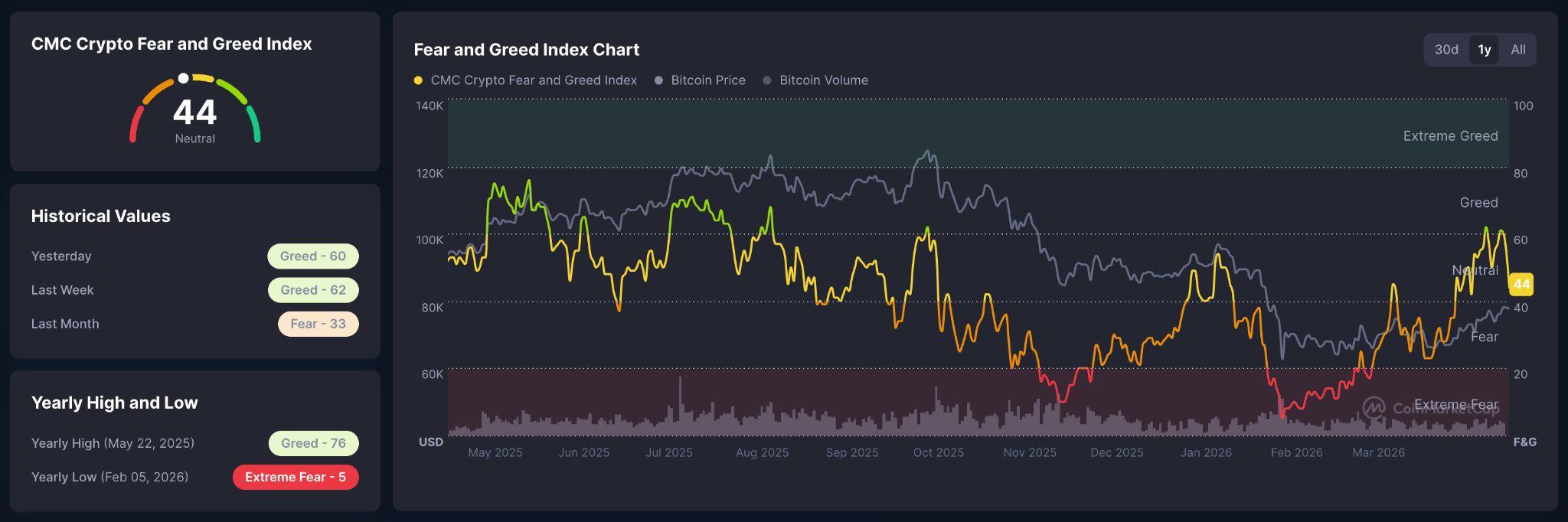
Task: Click the Fear and Greed Index Chart heading
Action: (527, 50)
